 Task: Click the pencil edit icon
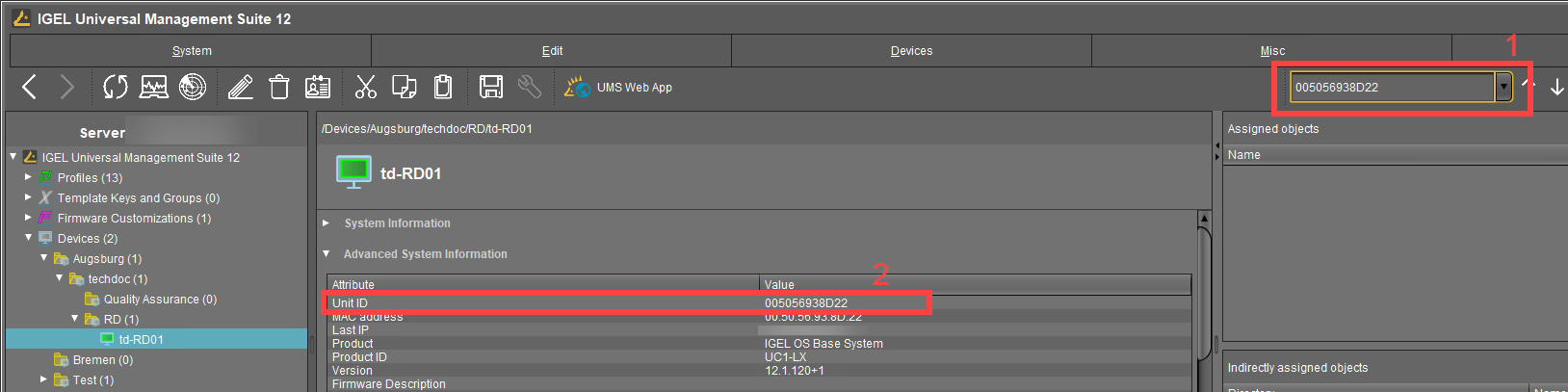coord(241,88)
